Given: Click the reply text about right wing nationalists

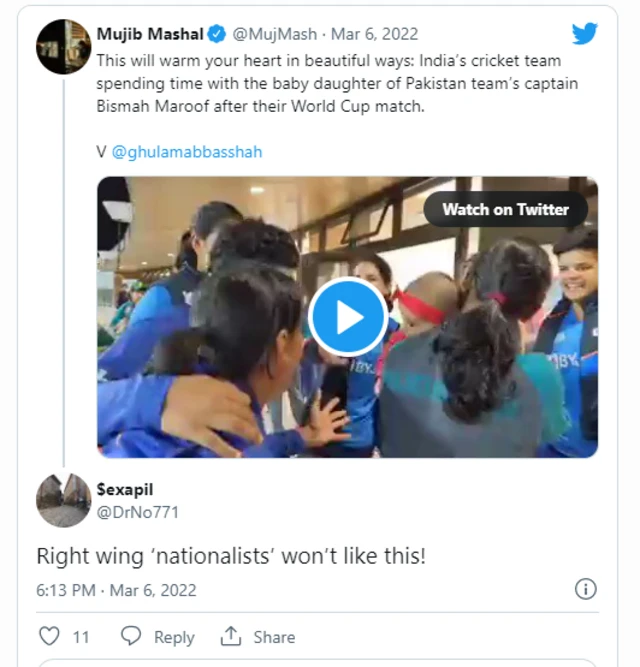Looking at the screenshot, I should pyautogui.click(x=231, y=556).
